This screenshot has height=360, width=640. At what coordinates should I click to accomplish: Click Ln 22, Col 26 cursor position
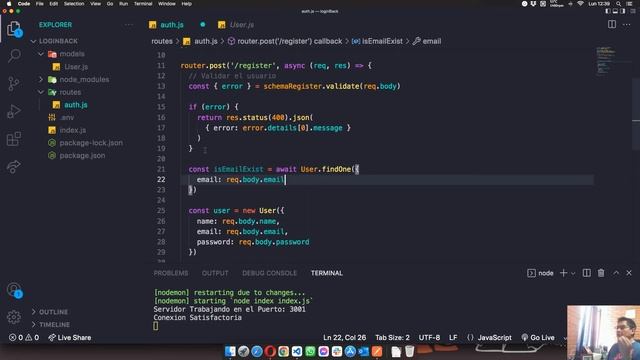[x=344, y=338]
